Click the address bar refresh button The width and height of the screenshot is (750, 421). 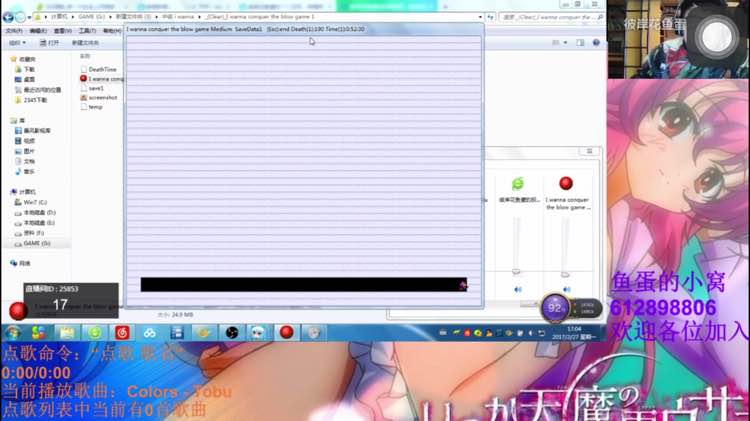491,17
